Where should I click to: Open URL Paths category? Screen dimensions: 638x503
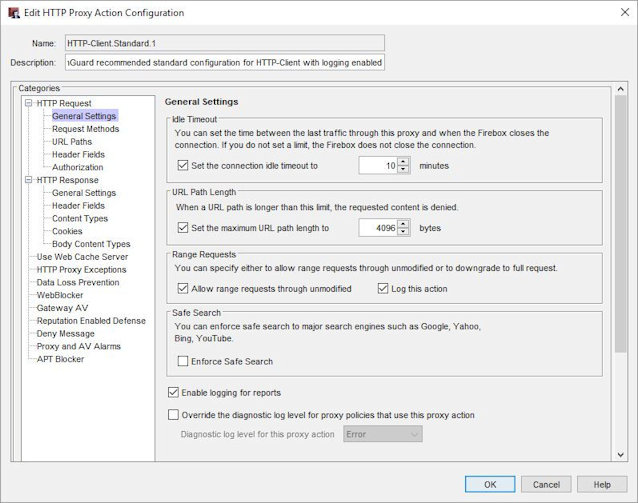click(72, 142)
